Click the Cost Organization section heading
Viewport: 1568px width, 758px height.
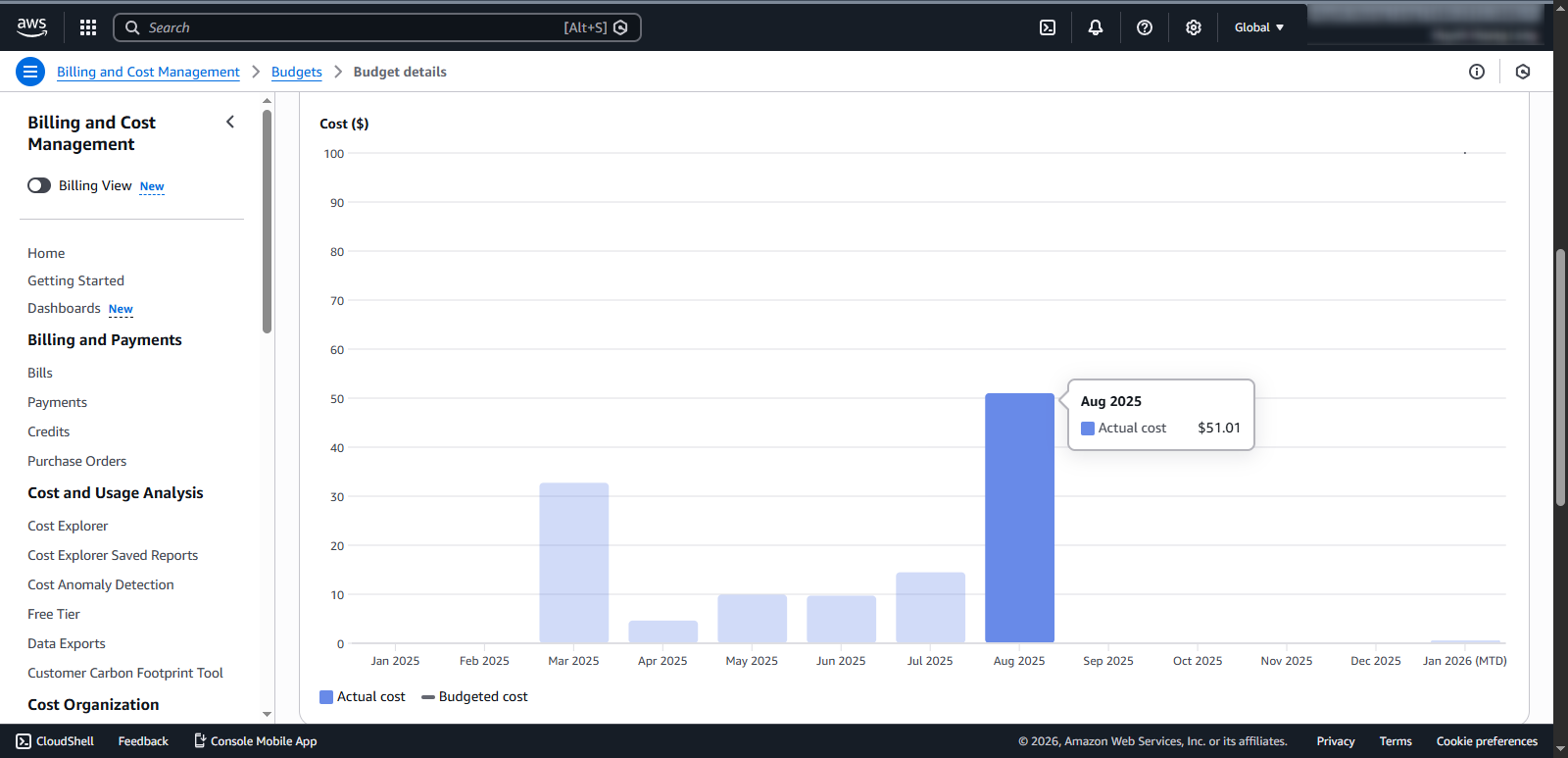(x=93, y=704)
